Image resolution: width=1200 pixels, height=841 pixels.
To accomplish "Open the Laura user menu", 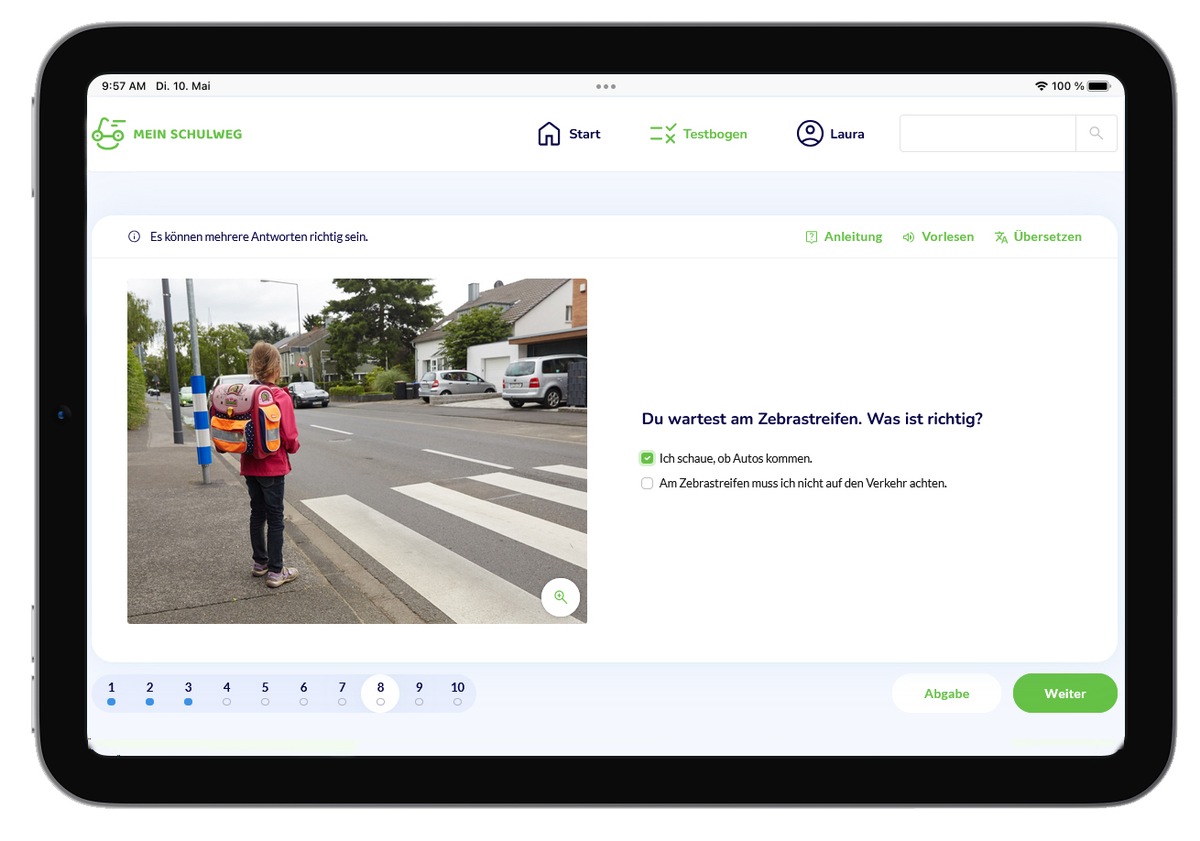I will (x=830, y=134).
